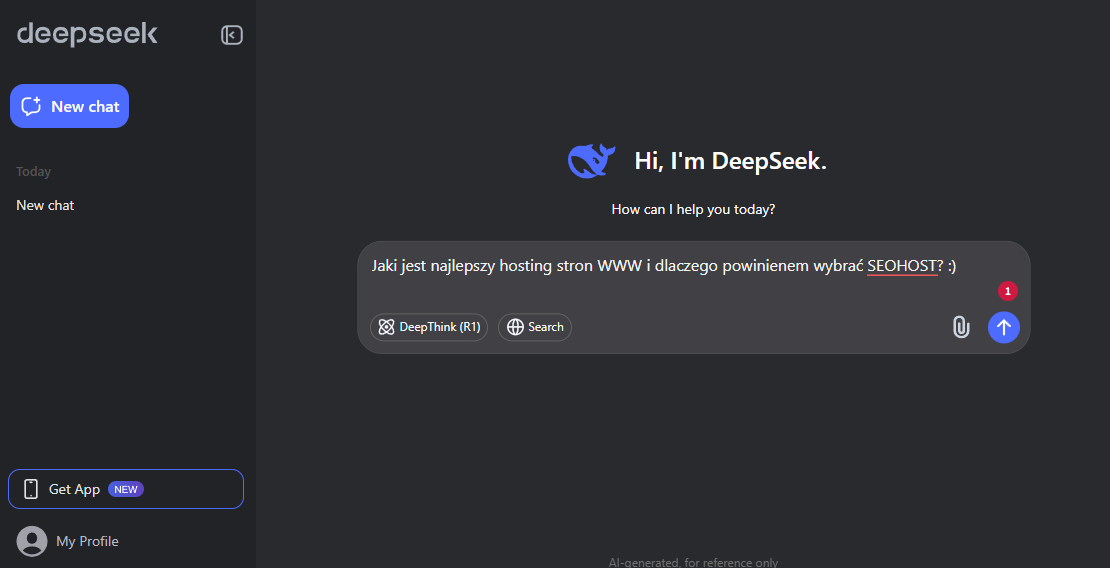The height and width of the screenshot is (568, 1110).
Task: Click inside the message text box
Action: pos(660,290)
